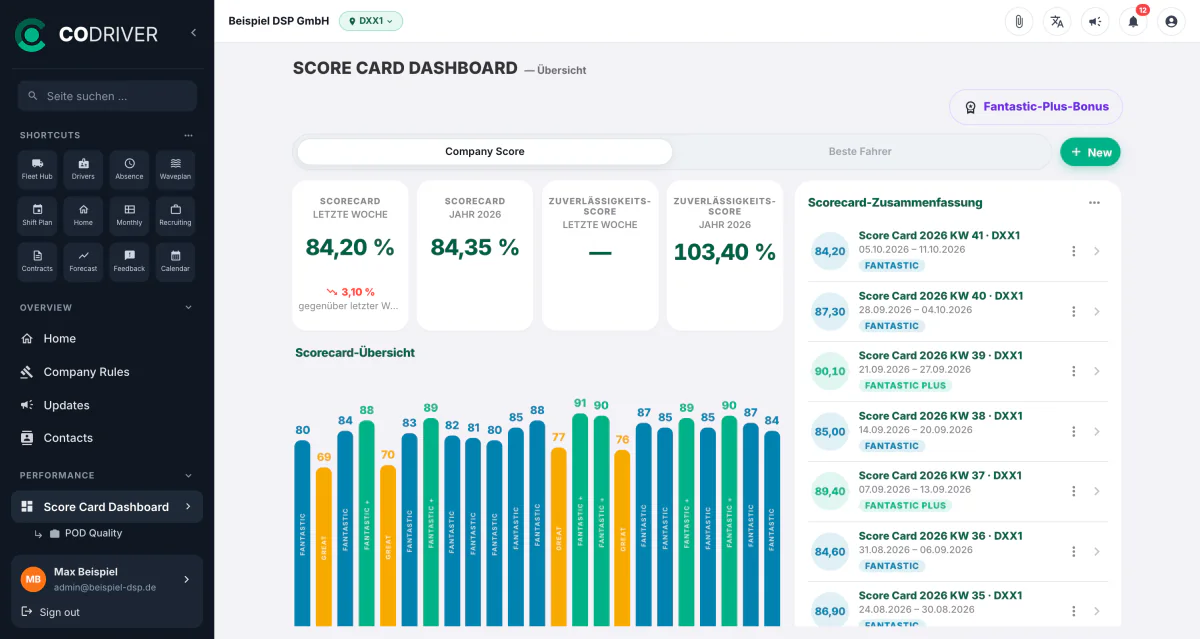Click the 3,10 % decline indicator
Screen dimensions: 1200x639
pyautogui.click(x=350, y=292)
